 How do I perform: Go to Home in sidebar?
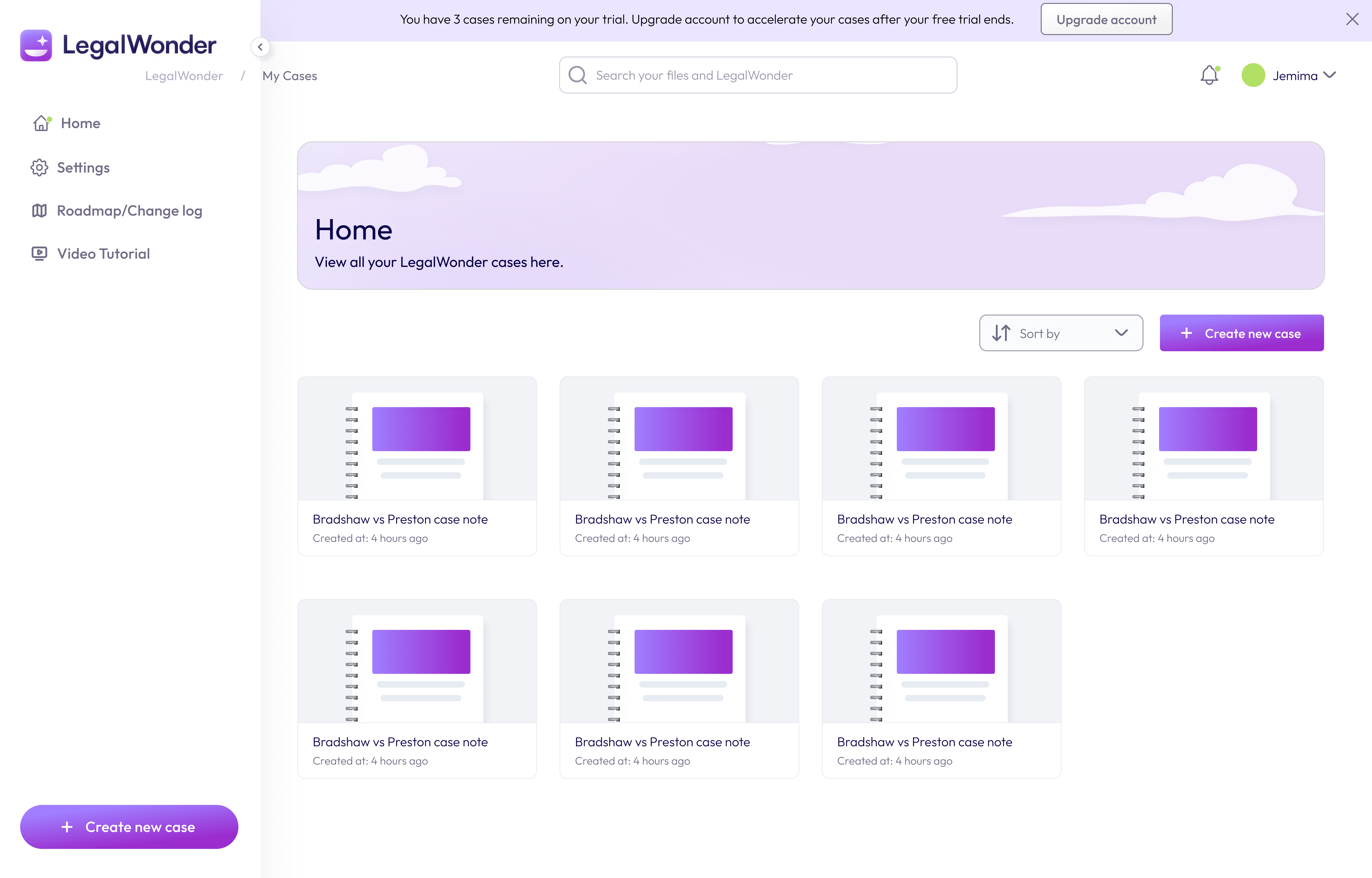[80, 123]
